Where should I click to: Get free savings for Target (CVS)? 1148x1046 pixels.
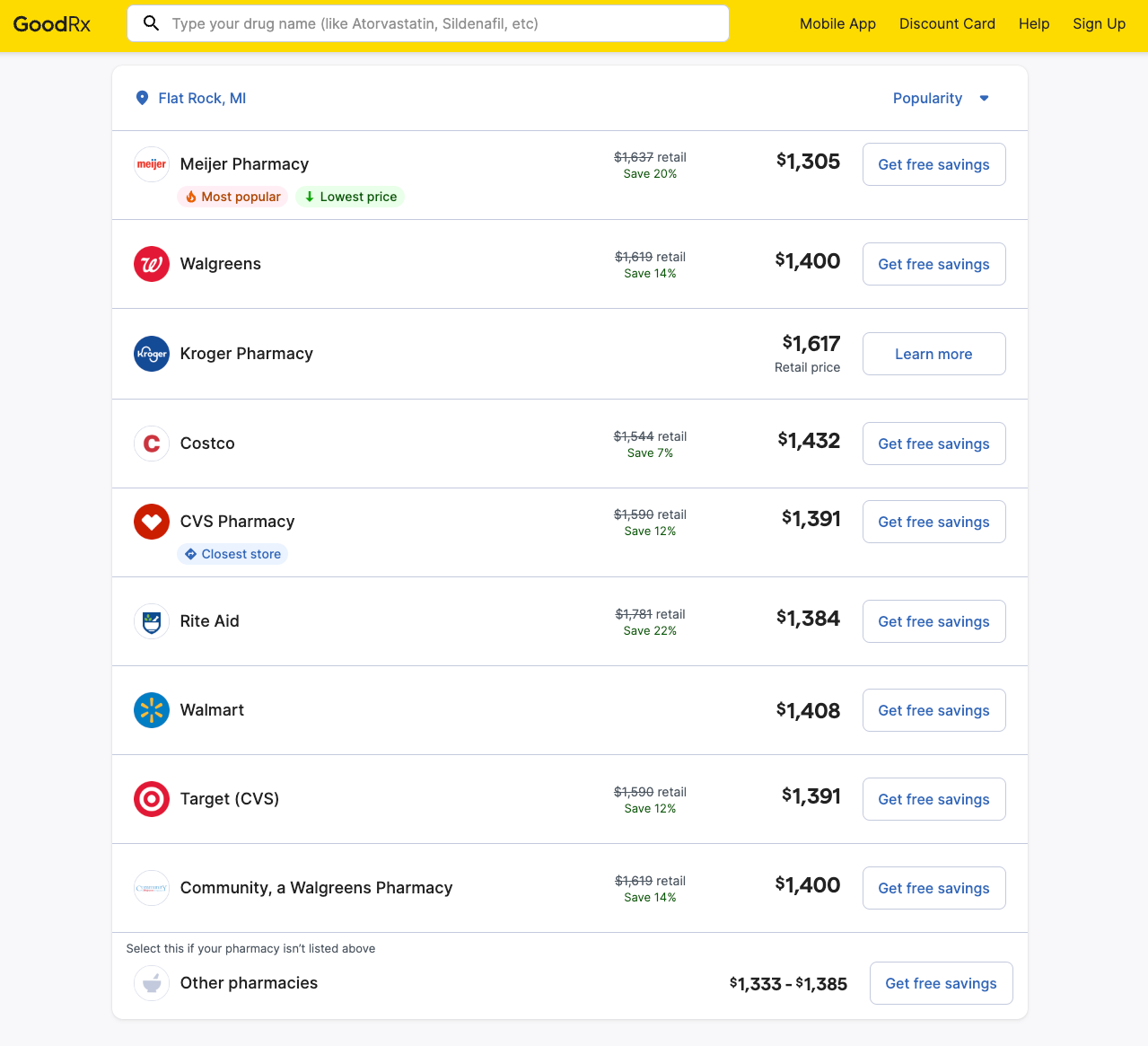click(933, 799)
